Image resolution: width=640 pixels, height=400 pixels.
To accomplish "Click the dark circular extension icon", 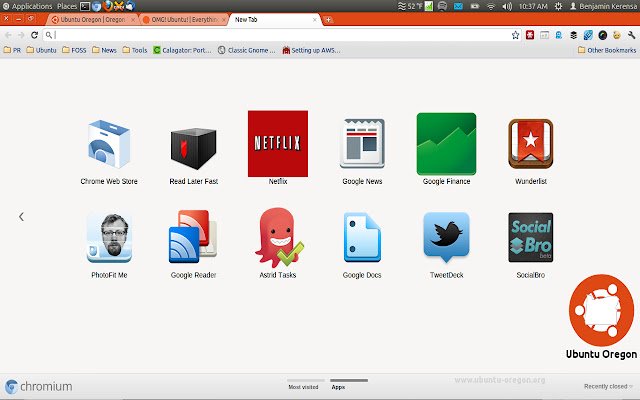I will point(602,35).
